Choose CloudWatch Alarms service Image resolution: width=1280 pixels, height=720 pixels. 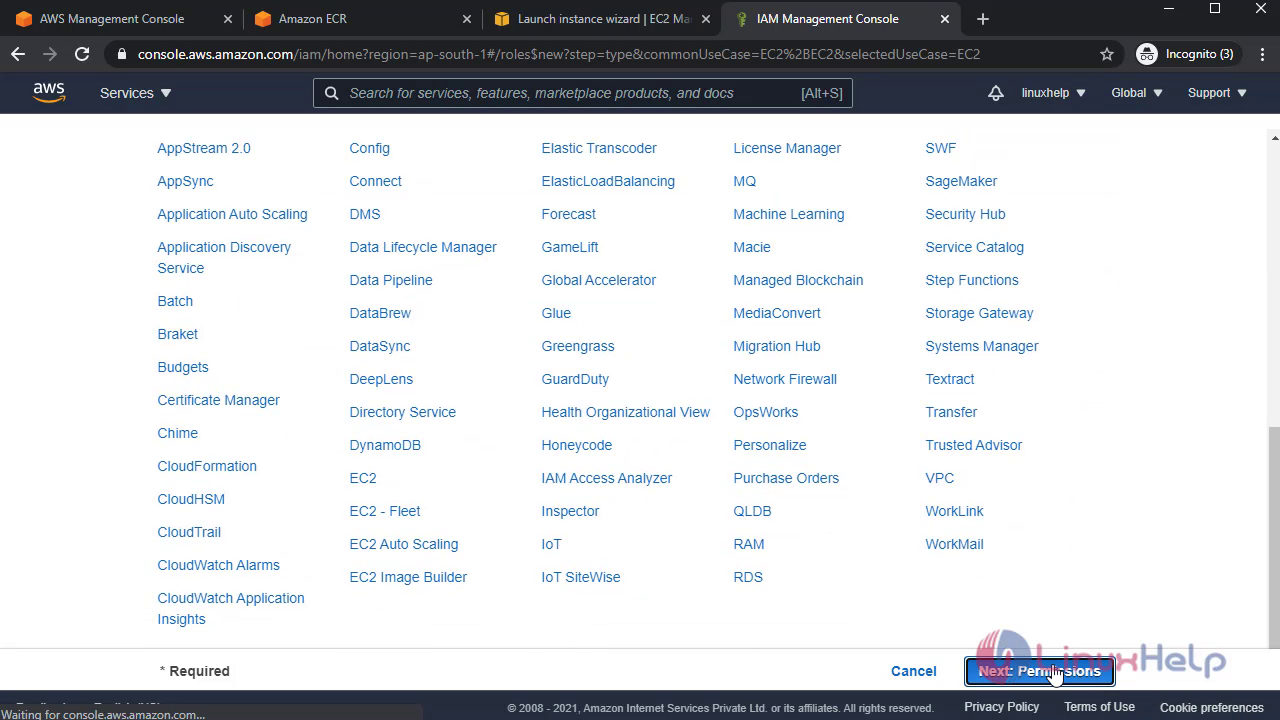pyautogui.click(x=218, y=565)
